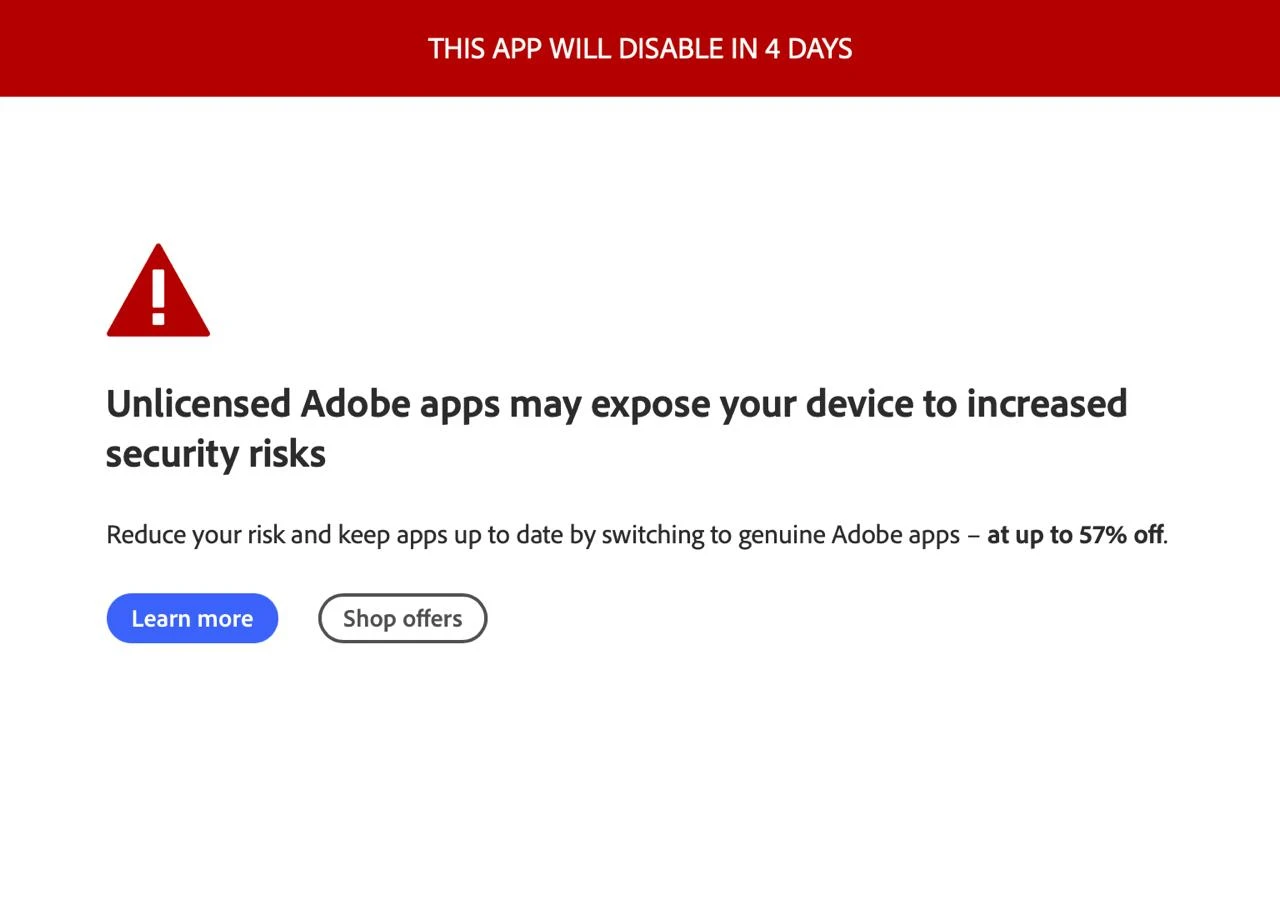The width and height of the screenshot is (1280, 900).
Task: Click the "Reduce your risk and keep apps up to date" sentence
Action: (637, 534)
